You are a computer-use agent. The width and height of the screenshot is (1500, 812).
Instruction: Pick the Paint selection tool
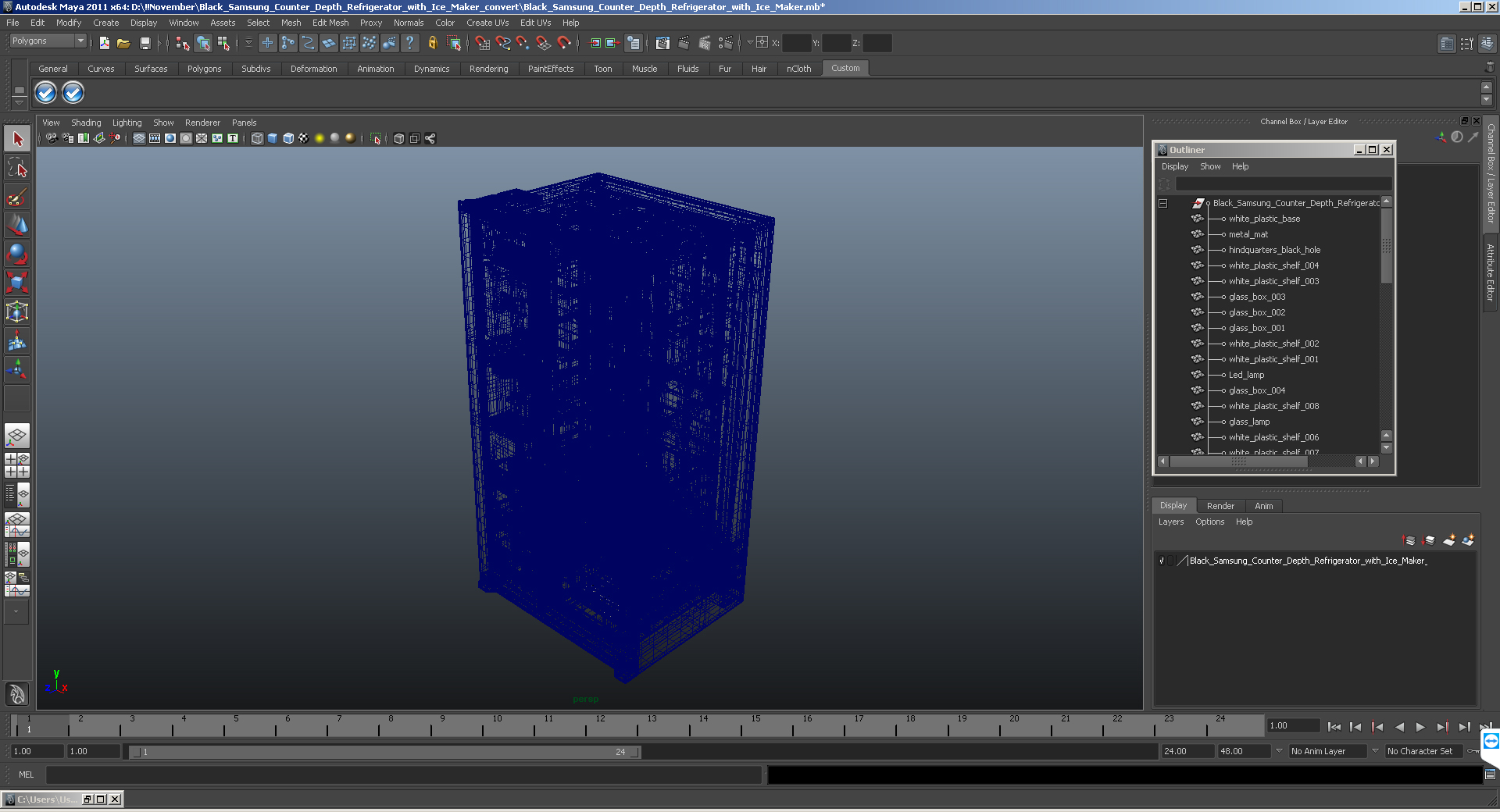[17, 197]
